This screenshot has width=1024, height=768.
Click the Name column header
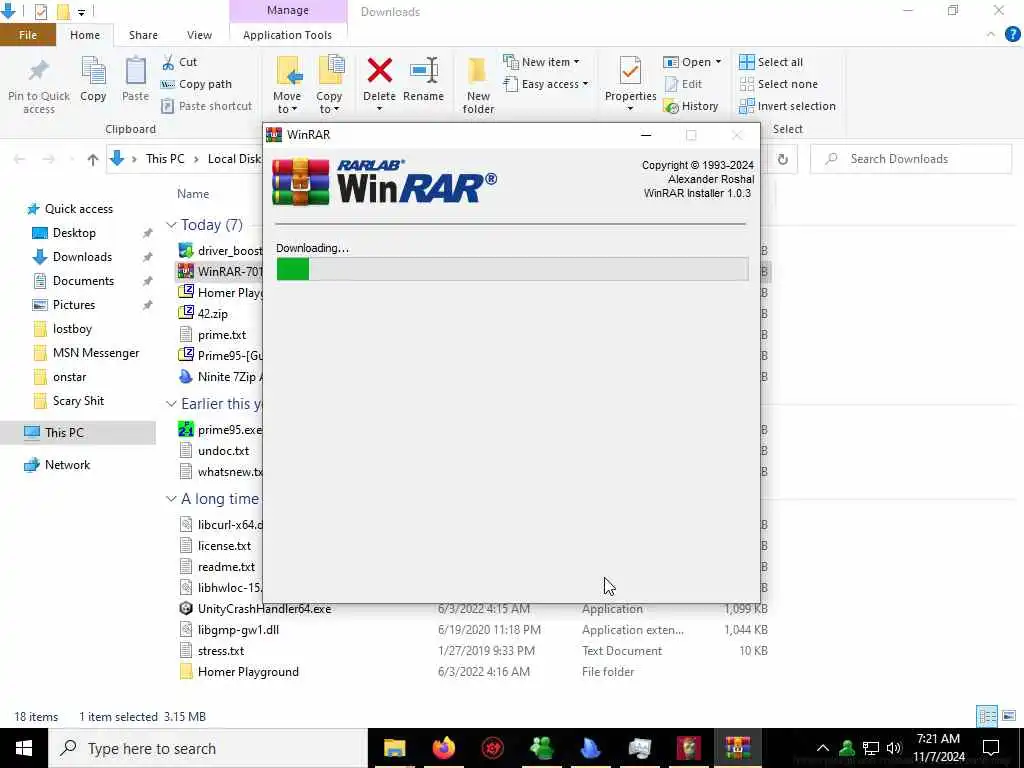pyautogui.click(x=193, y=194)
